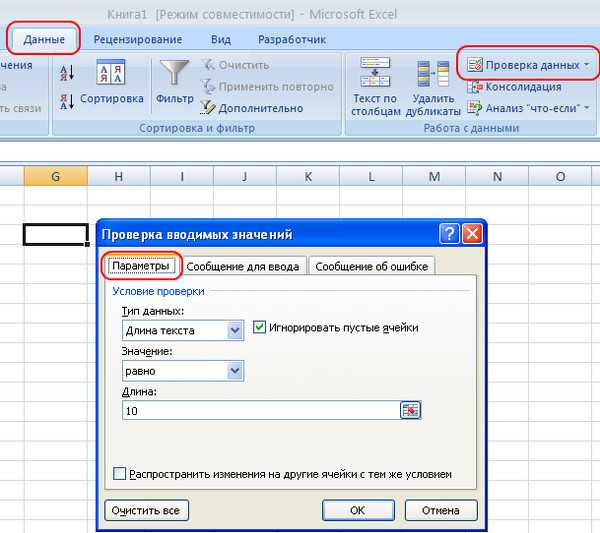The width and height of the screenshot is (600, 533).
Task: Open Сообщение для ввода tab
Action: click(243, 267)
